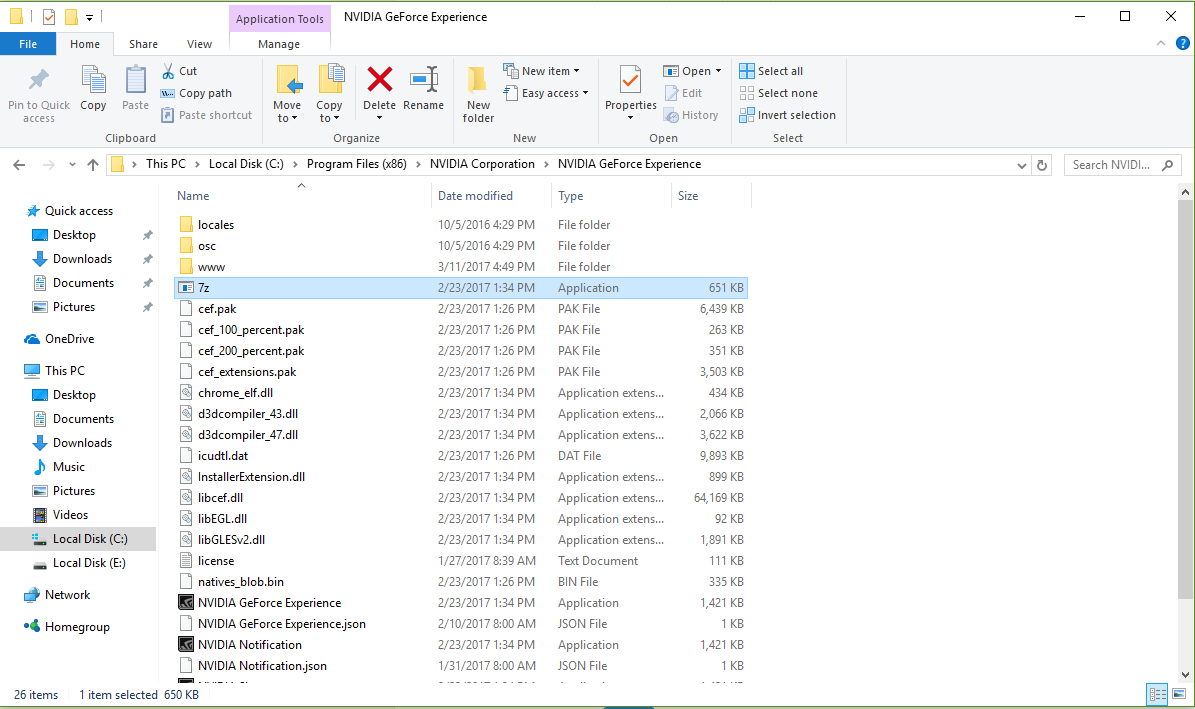1195x709 pixels.
Task: Select Quick access in navigation pane
Action: 78,211
